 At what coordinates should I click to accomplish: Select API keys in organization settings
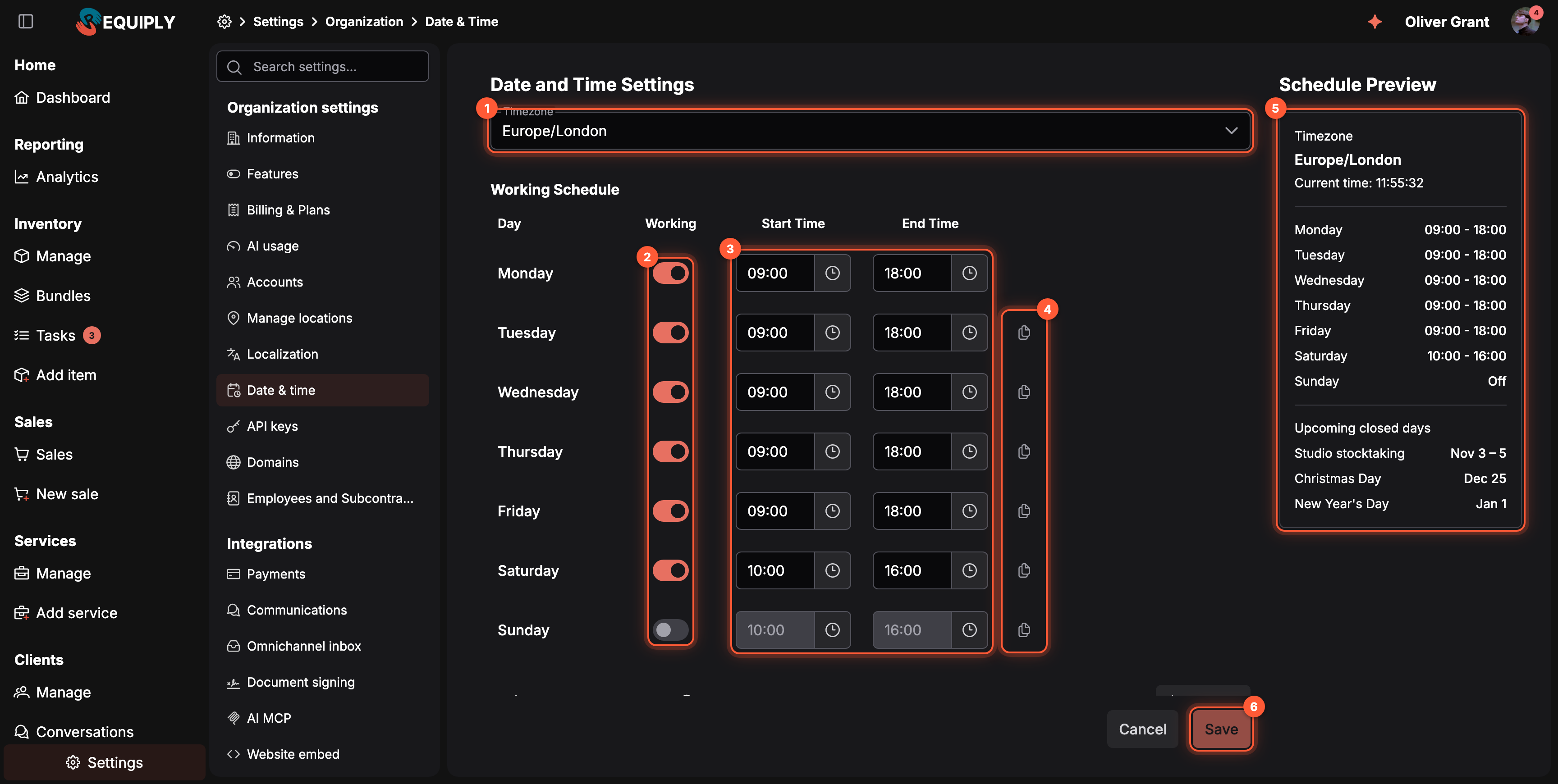point(322,426)
